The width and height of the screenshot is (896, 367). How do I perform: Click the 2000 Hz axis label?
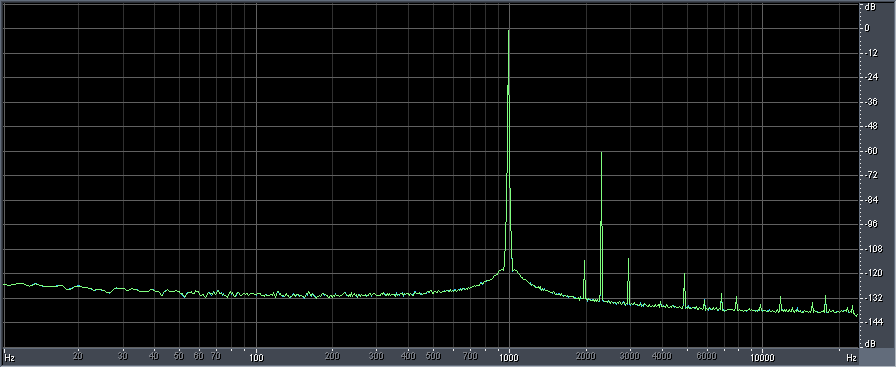pos(586,356)
